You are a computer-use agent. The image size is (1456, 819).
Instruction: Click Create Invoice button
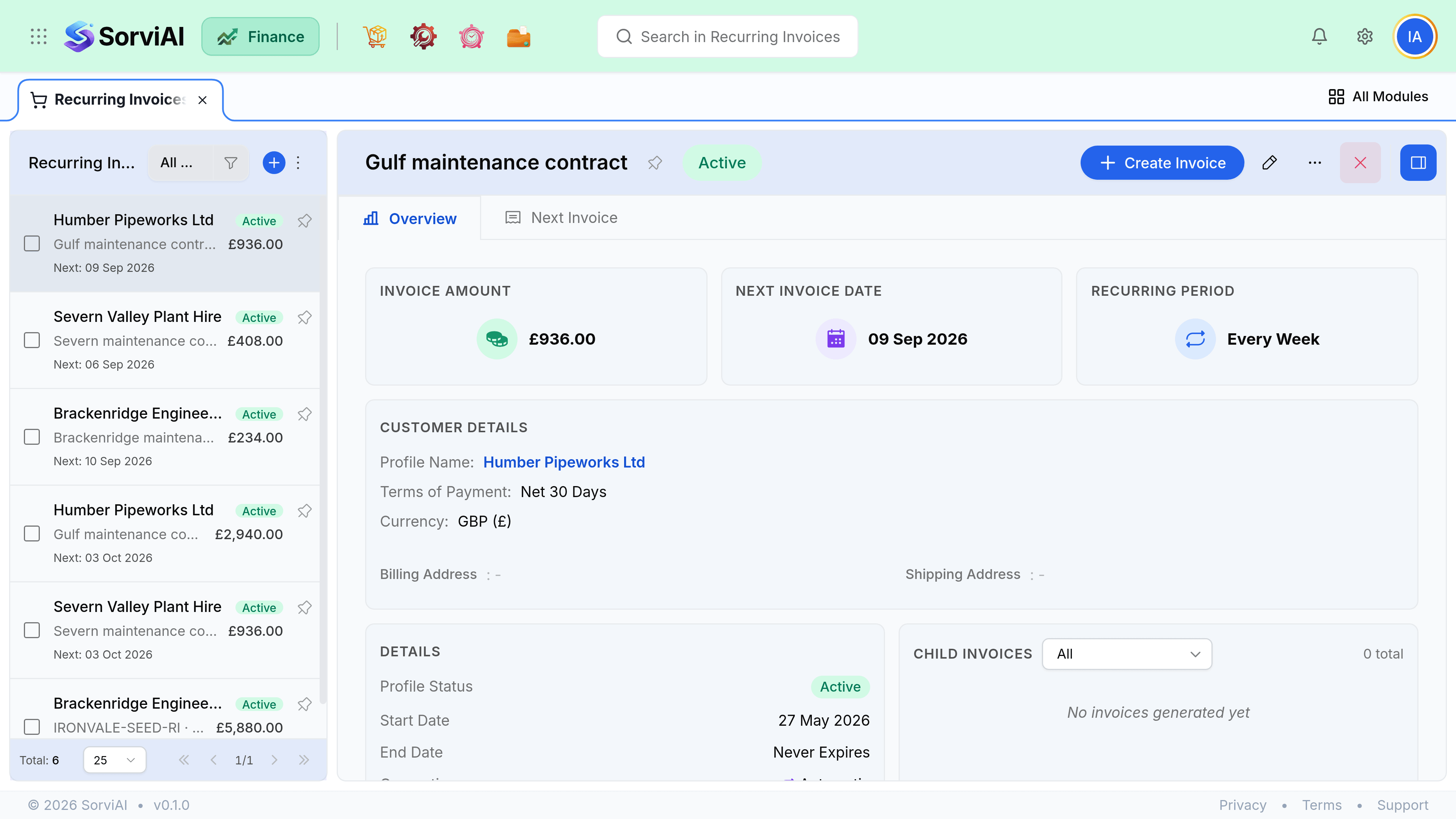pos(1162,163)
